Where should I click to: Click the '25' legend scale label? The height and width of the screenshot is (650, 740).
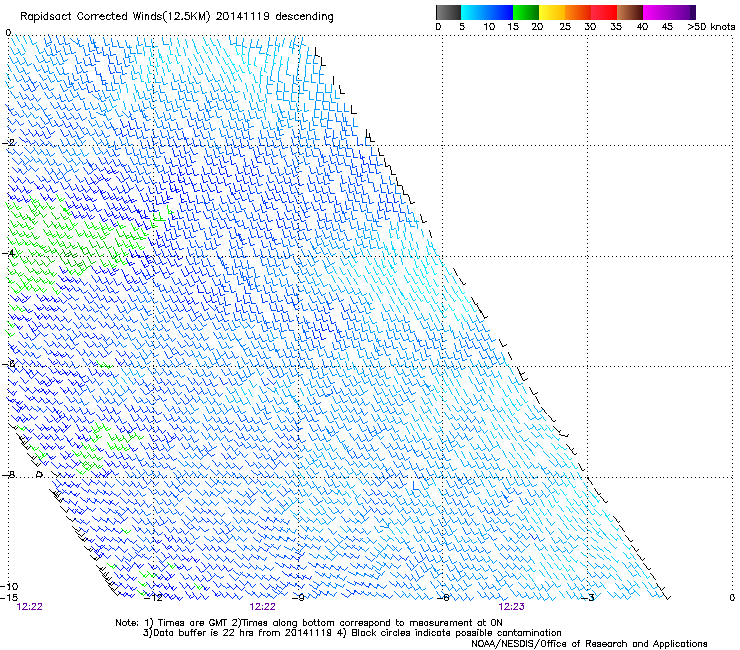(x=565, y=27)
